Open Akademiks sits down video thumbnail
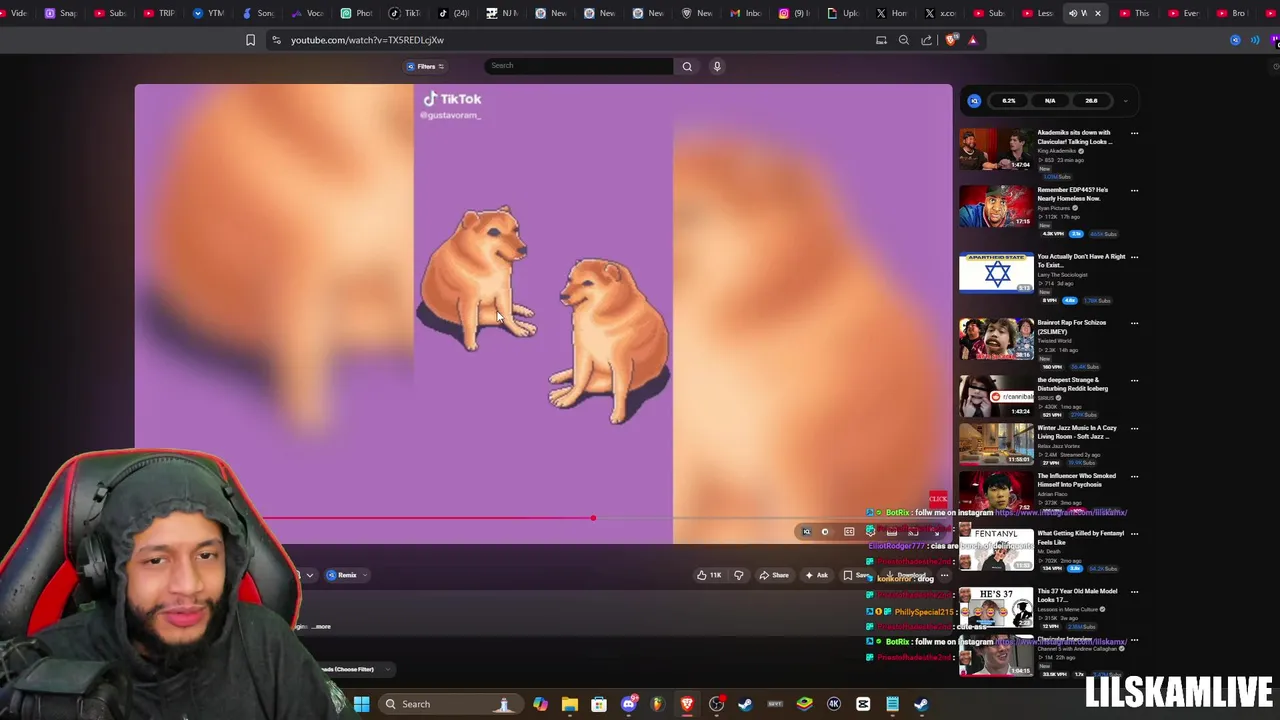The image size is (1280, 720). pos(996,149)
